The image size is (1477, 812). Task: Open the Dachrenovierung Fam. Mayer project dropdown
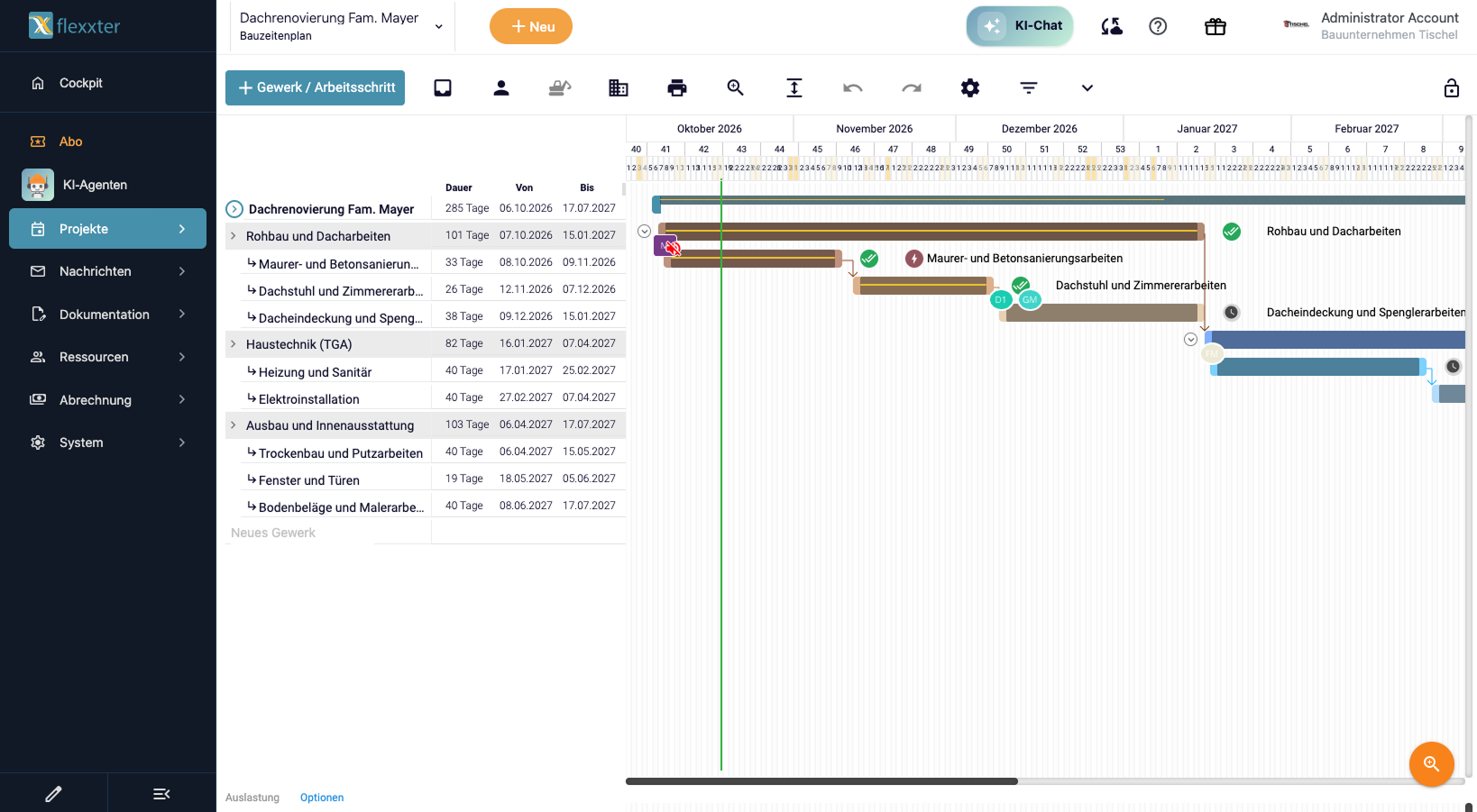[x=343, y=26]
